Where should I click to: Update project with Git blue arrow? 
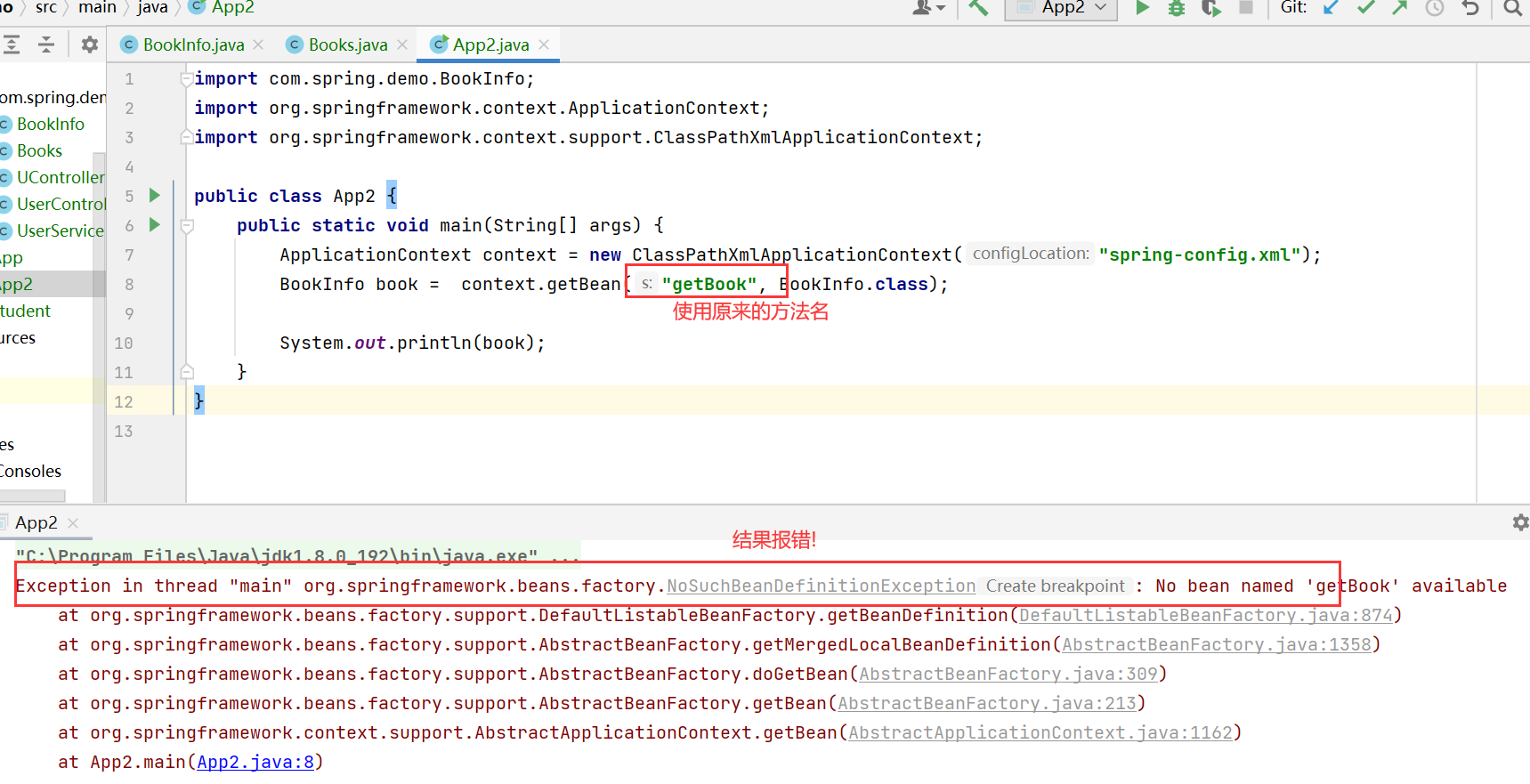[x=1332, y=8]
